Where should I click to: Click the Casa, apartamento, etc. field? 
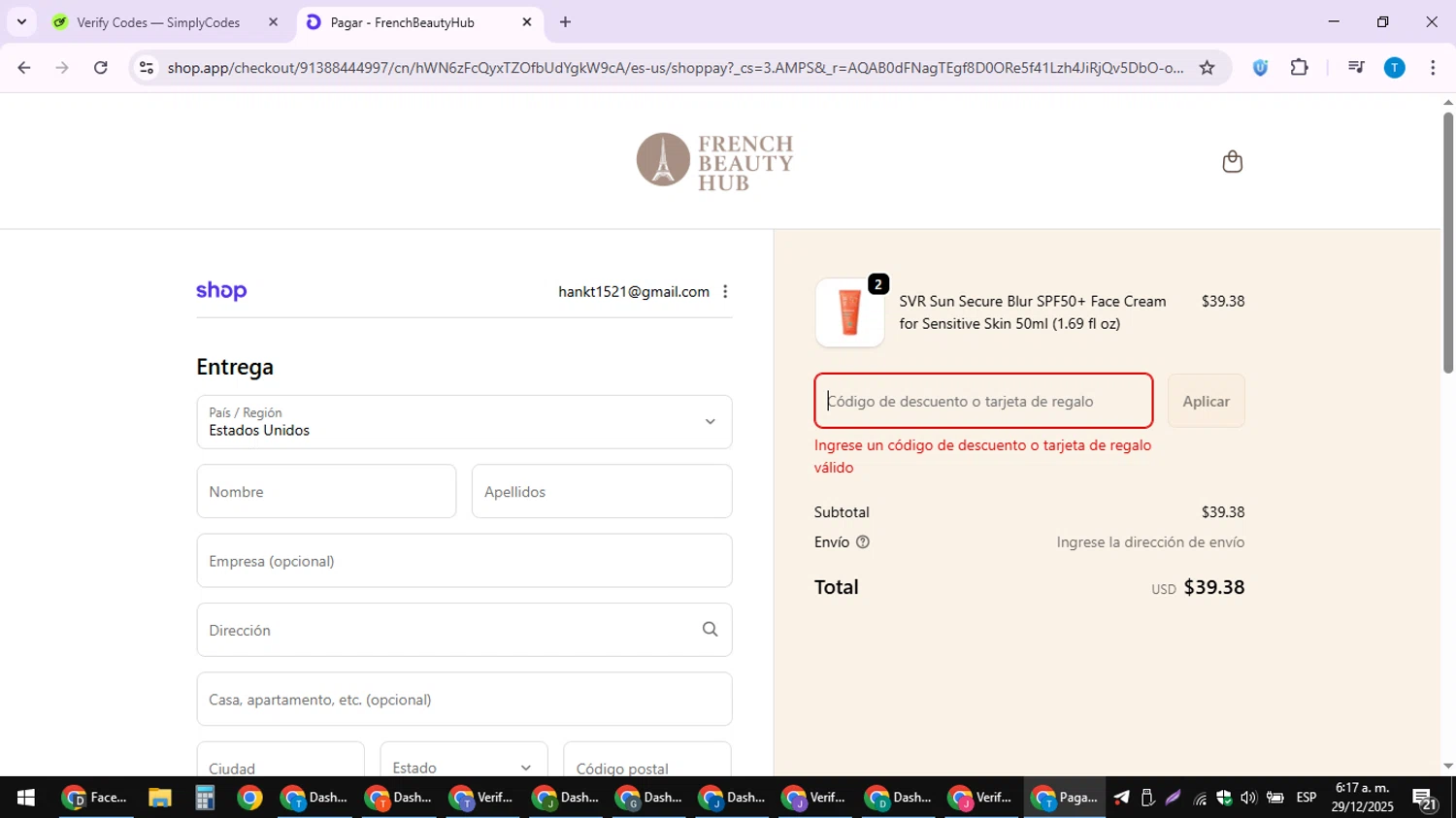464,699
